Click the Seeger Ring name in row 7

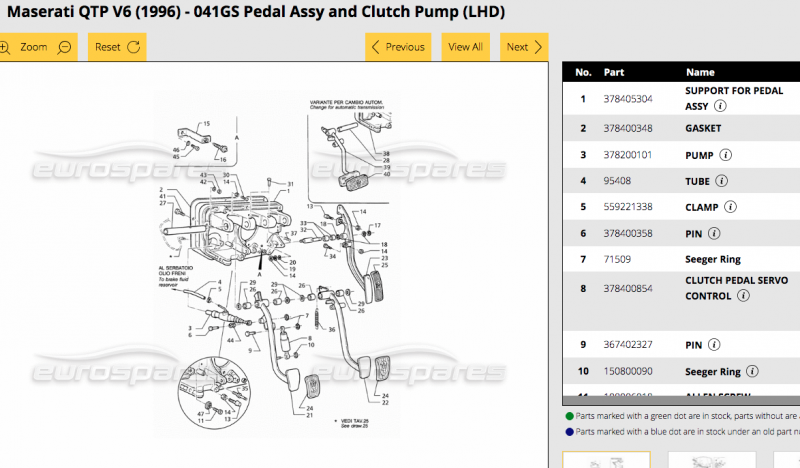tap(713, 259)
